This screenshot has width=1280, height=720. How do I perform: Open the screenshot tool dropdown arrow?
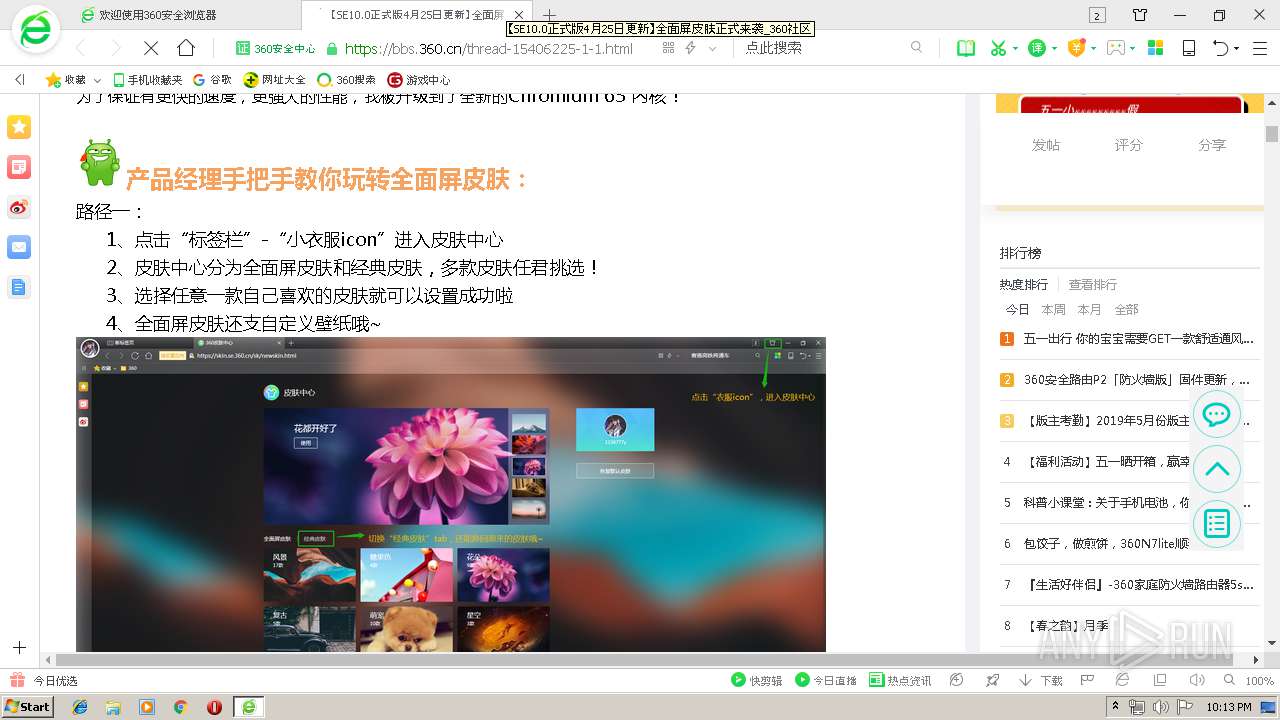1015,48
